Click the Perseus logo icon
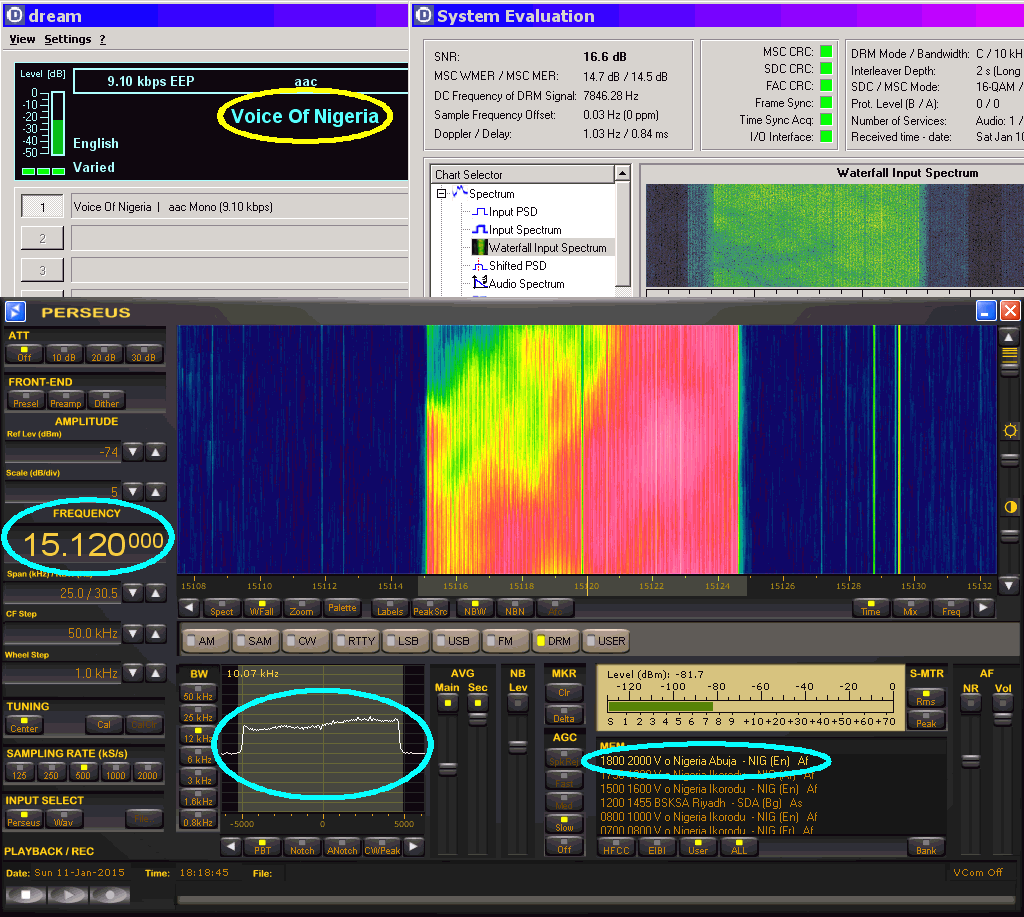 [x=15, y=311]
